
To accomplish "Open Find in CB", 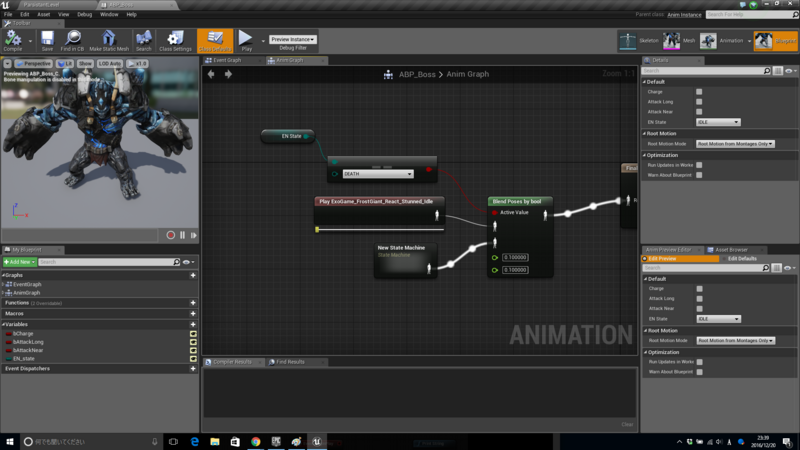I will pos(72,40).
